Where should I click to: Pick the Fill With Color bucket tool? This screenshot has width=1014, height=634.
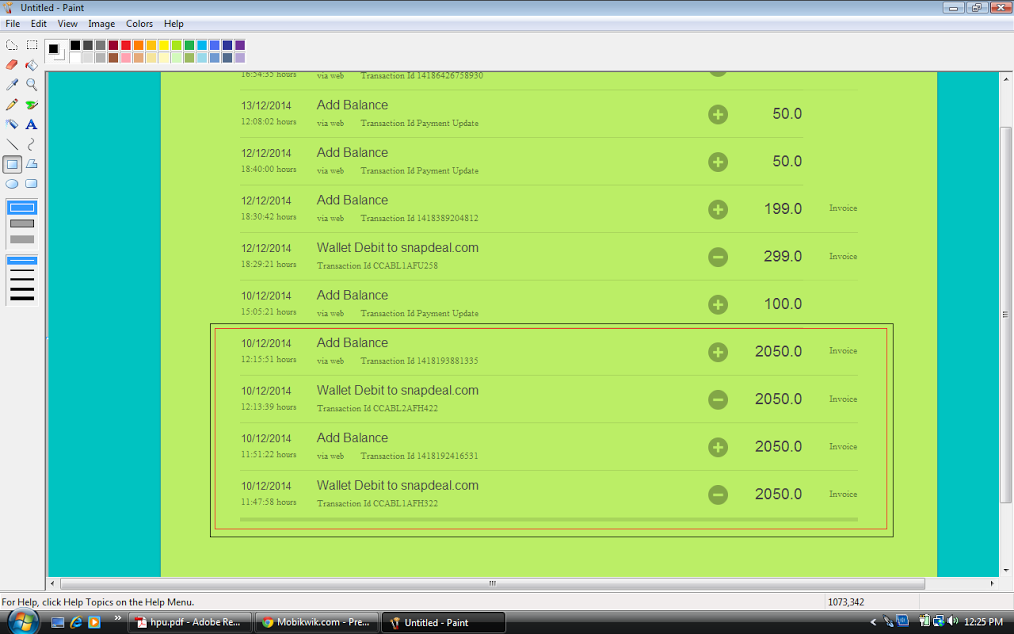coord(31,65)
